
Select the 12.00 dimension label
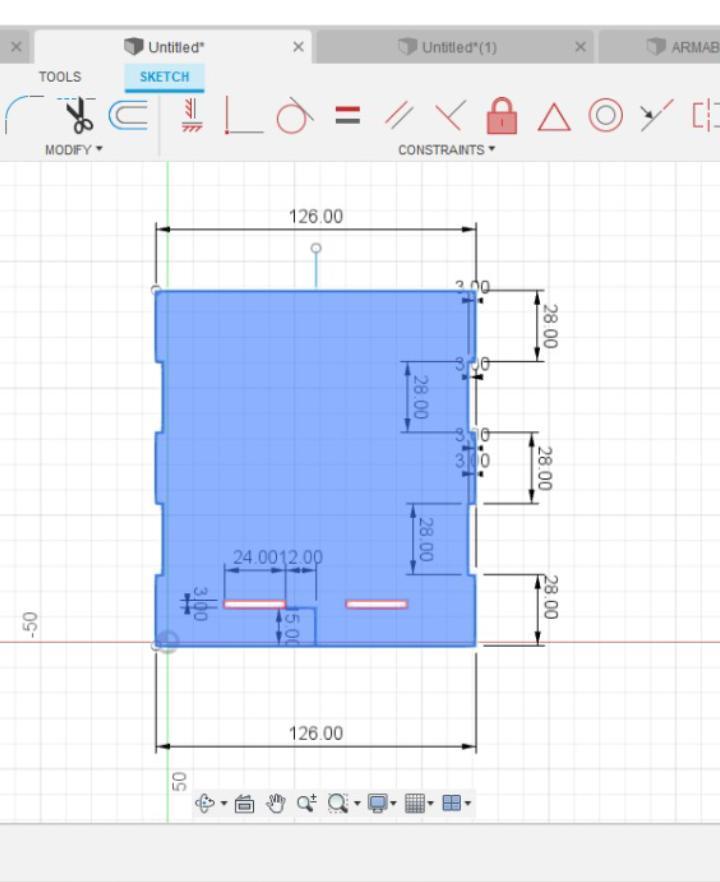pos(302,557)
